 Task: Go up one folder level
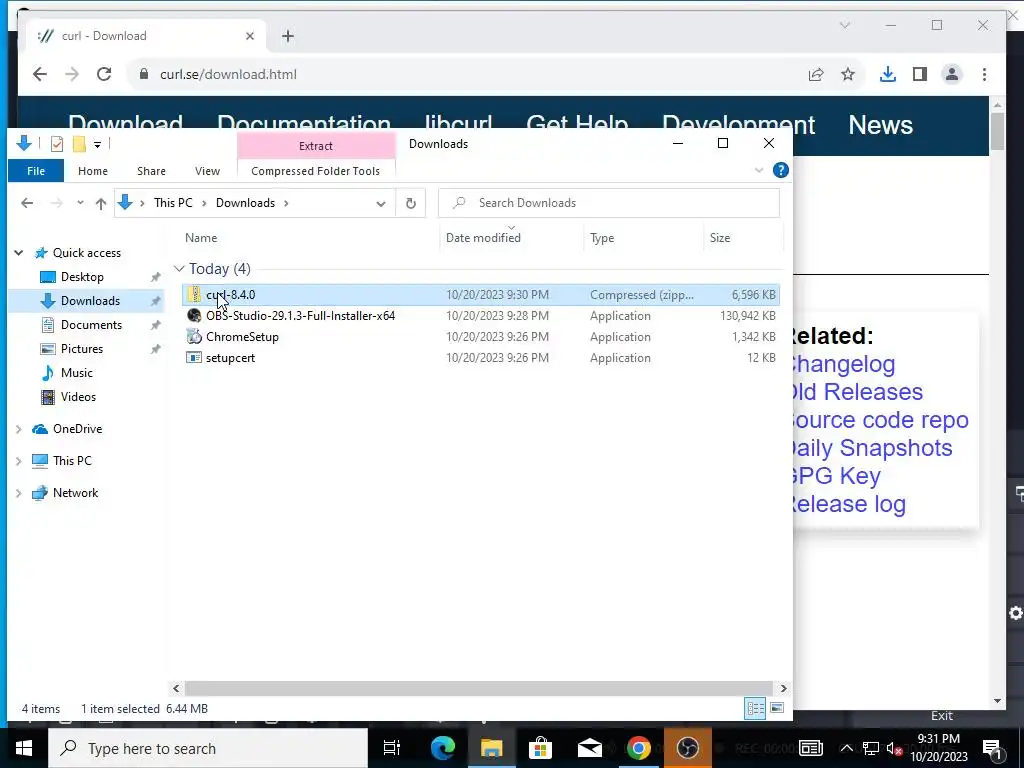coord(101,203)
